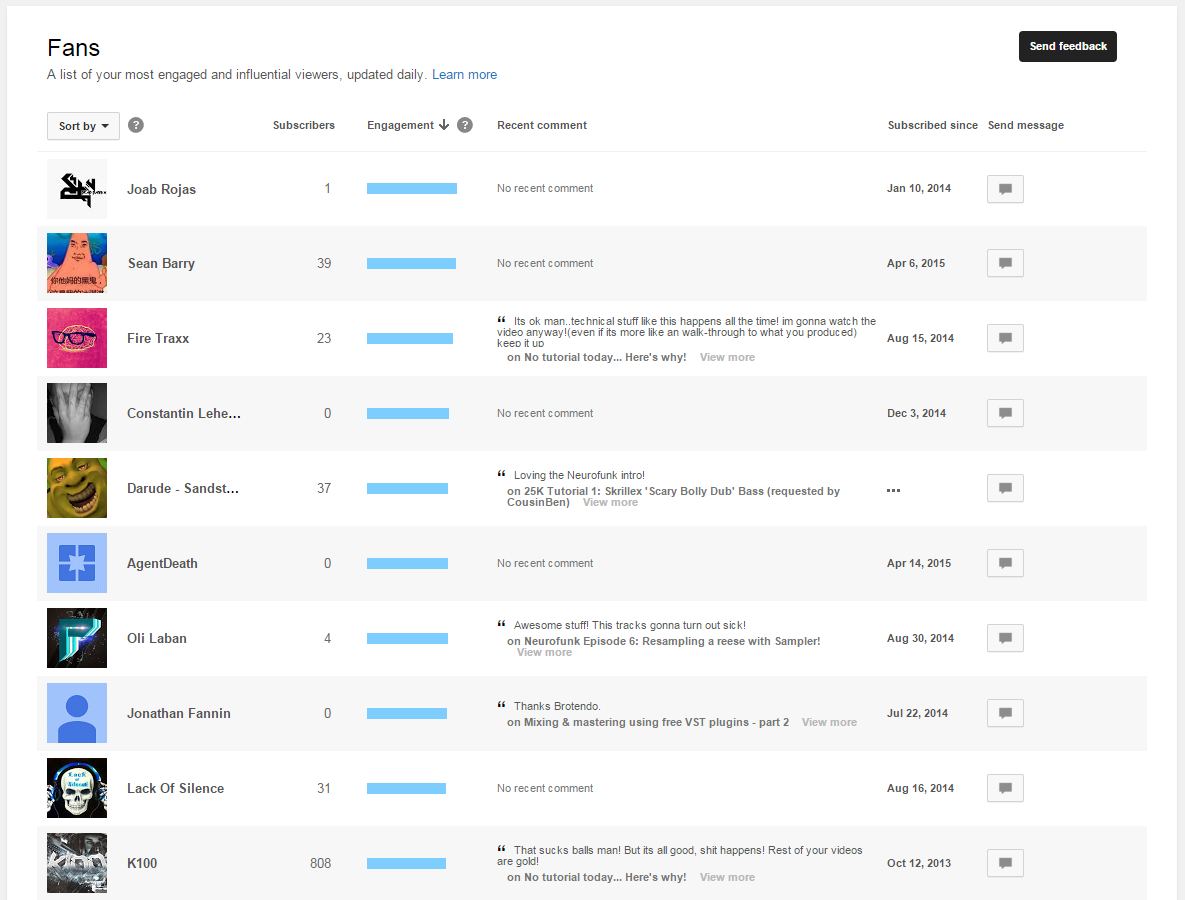
Task: Click message icon for Sean Barry
Action: point(1005,263)
